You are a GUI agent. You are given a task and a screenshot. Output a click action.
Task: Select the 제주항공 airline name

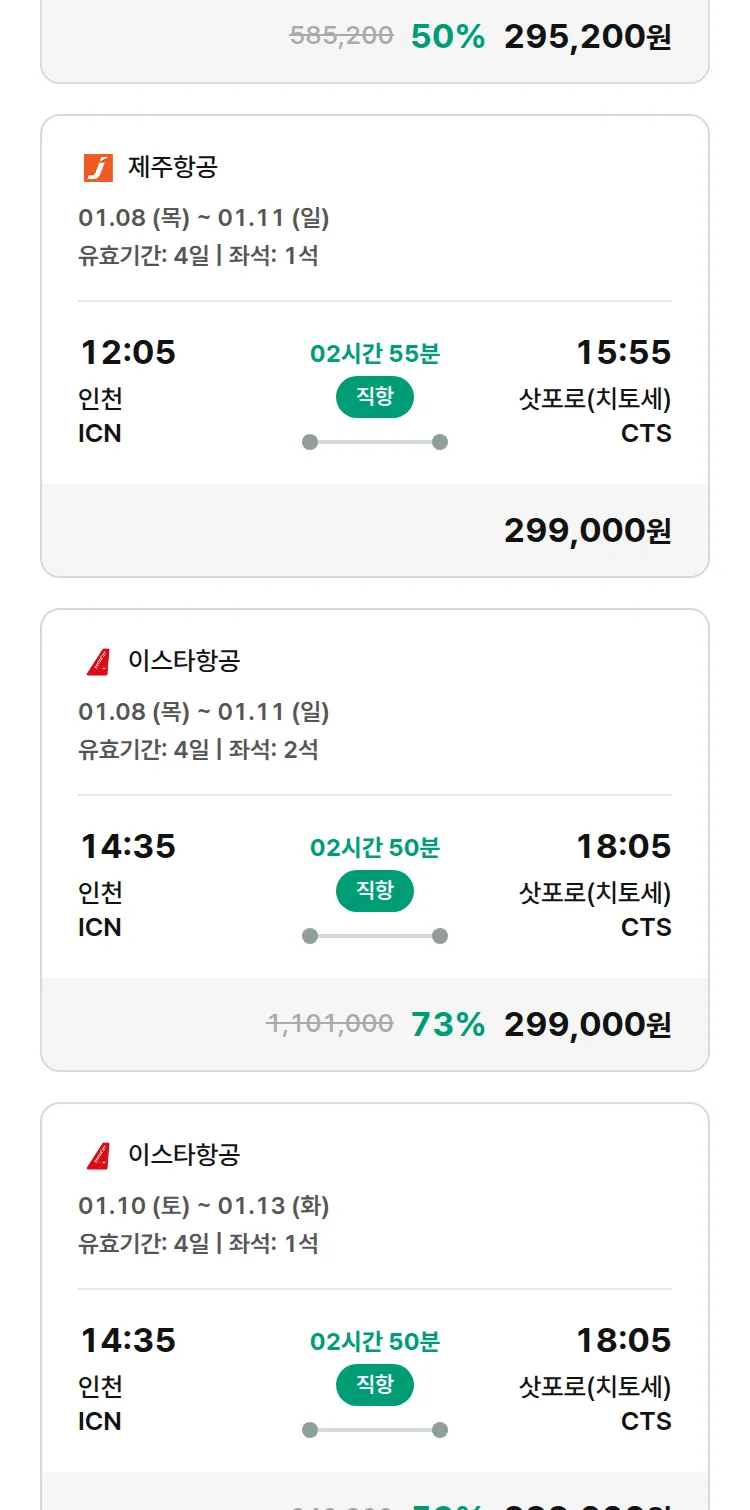(x=172, y=167)
